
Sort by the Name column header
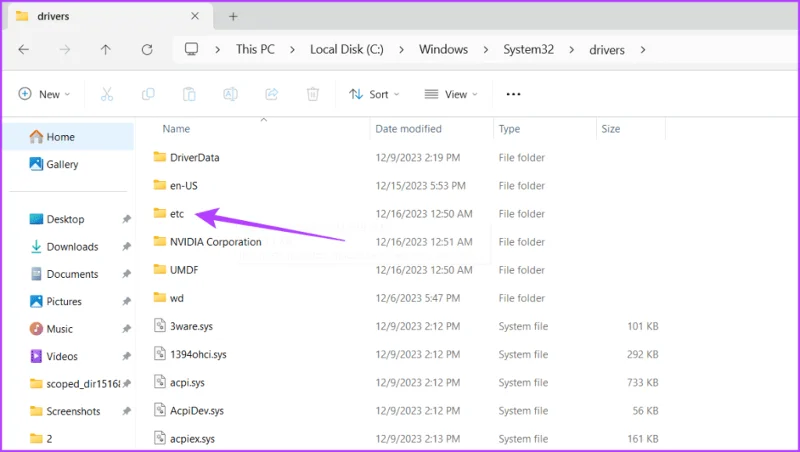(x=176, y=129)
